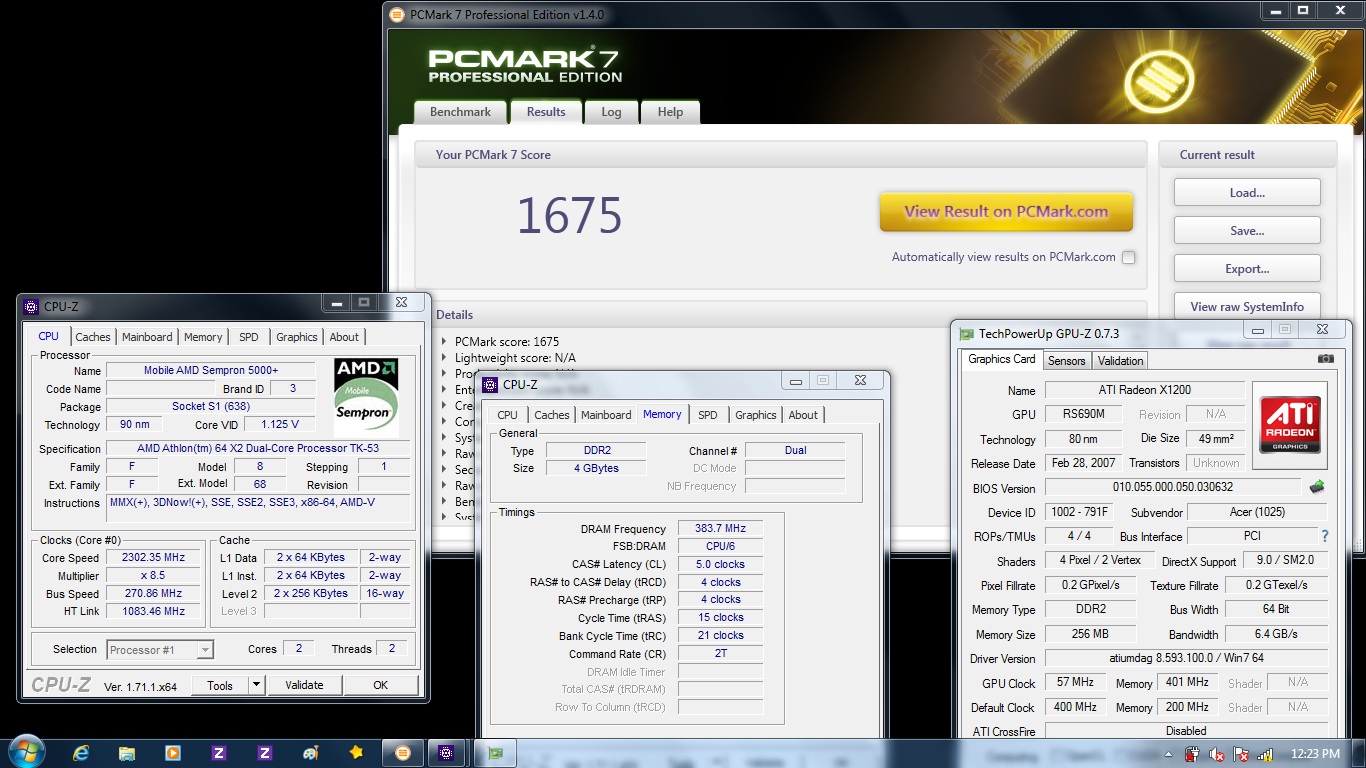Click the GPU-Z window title icon
The width and height of the screenshot is (1366, 768).
pyautogui.click(x=967, y=334)
